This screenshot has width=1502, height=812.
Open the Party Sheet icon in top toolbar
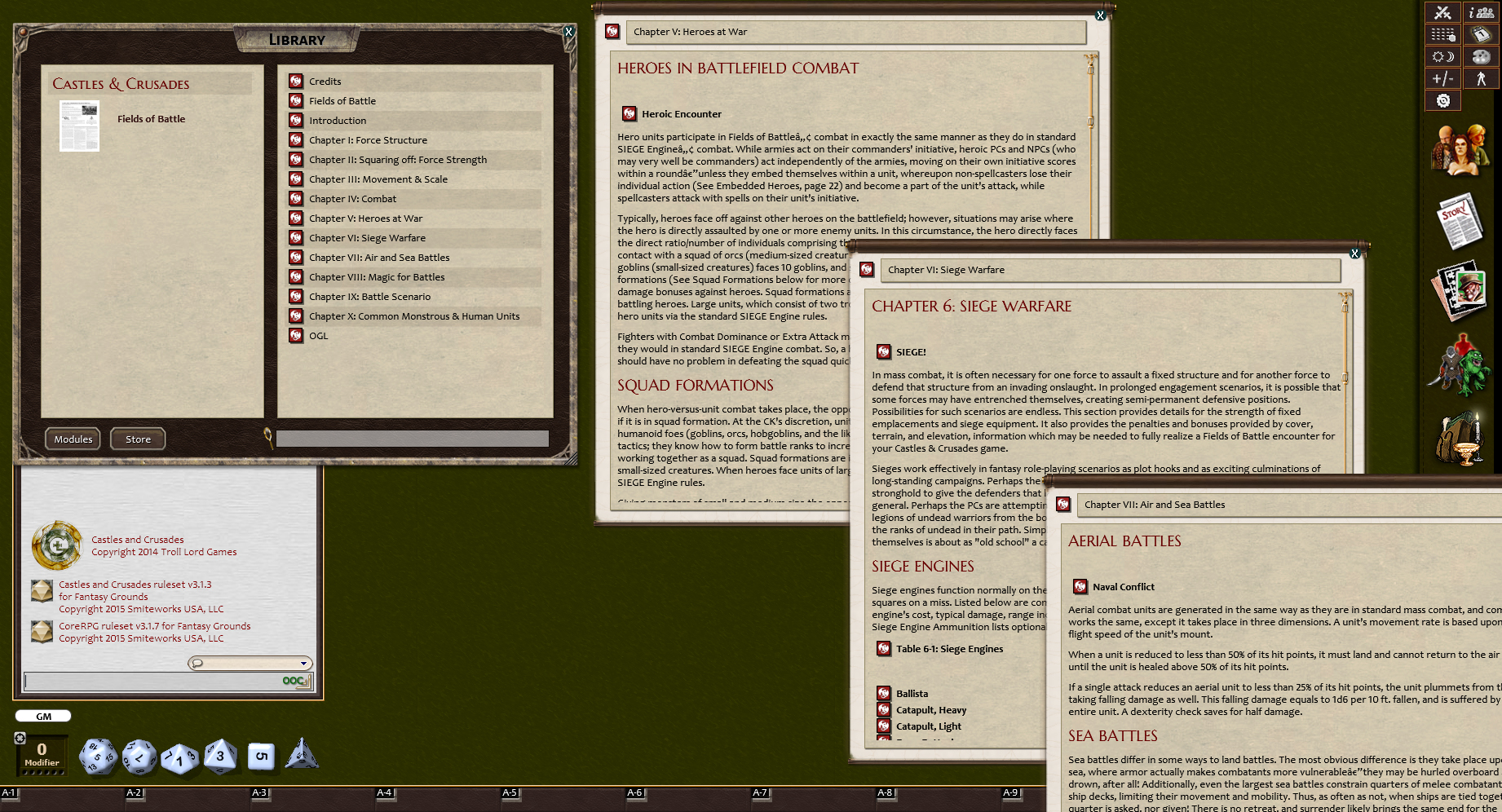point(1480,12)
